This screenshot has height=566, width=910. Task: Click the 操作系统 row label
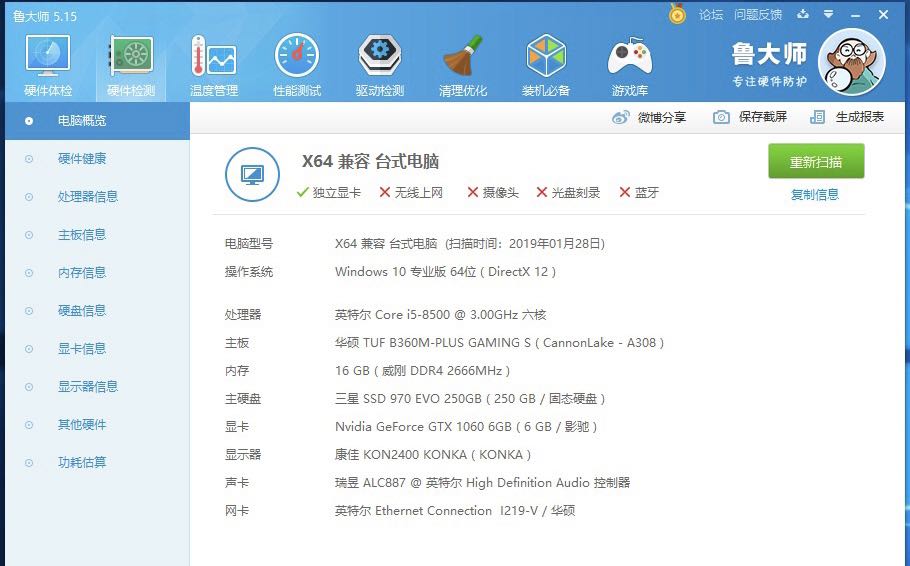pos(248,272)
